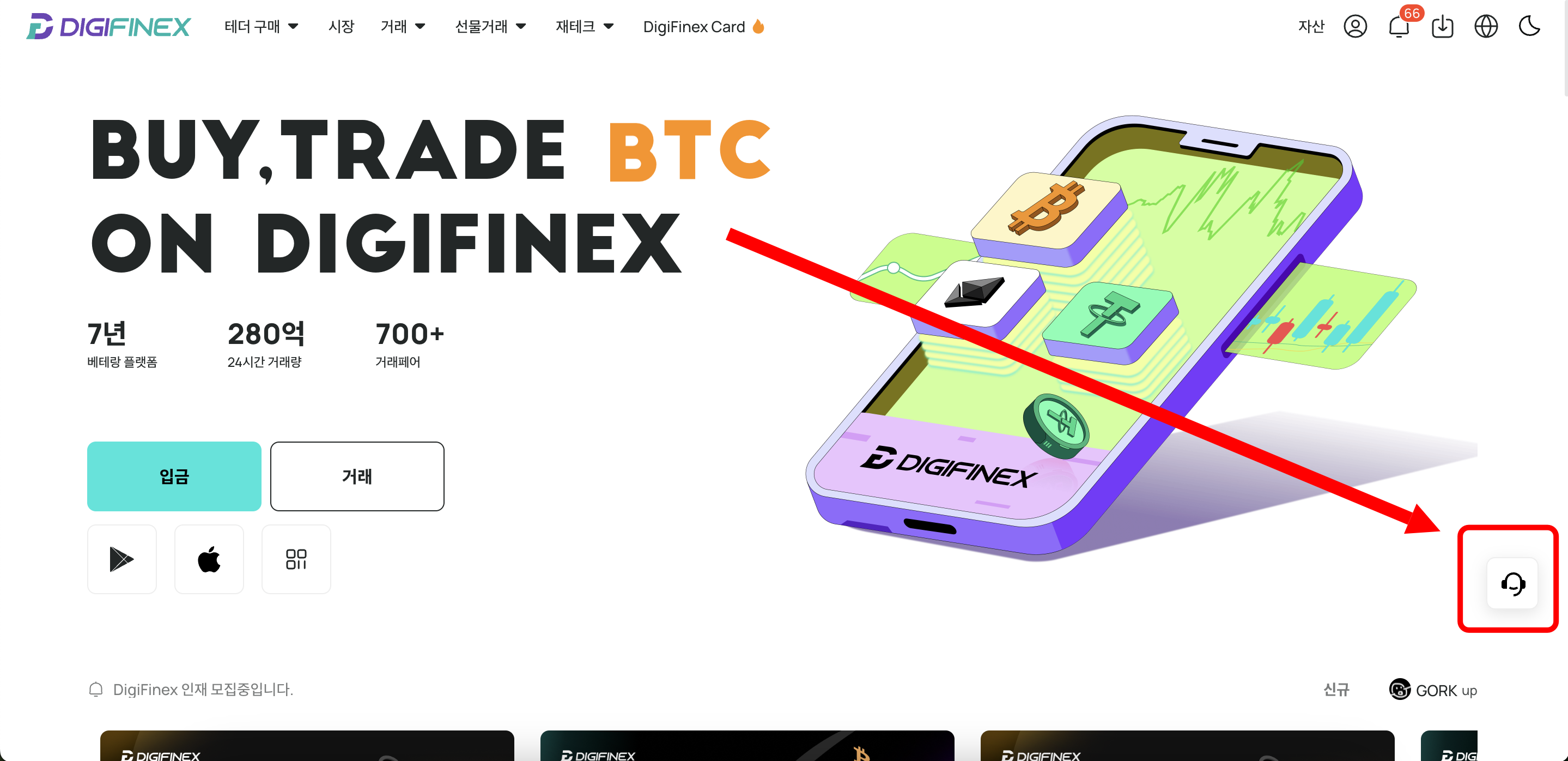Show the QR code download icon
Screen dimensions: 1568x761
point(296,559)
